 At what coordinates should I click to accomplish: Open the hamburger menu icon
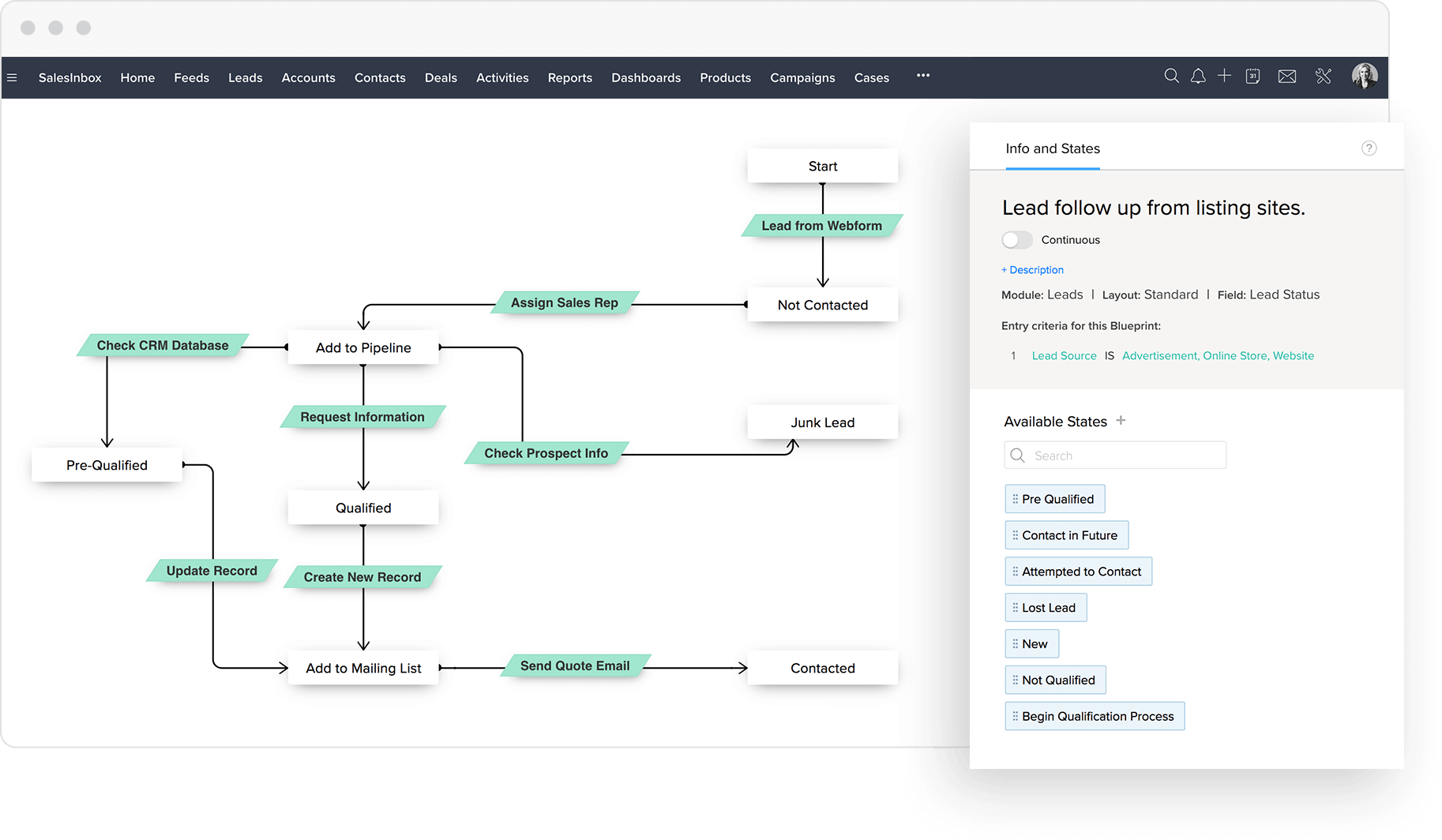12,77
